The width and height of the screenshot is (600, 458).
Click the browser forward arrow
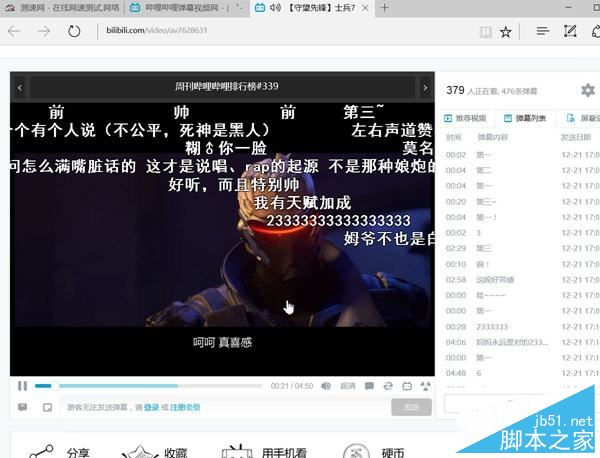pos(44,31)
